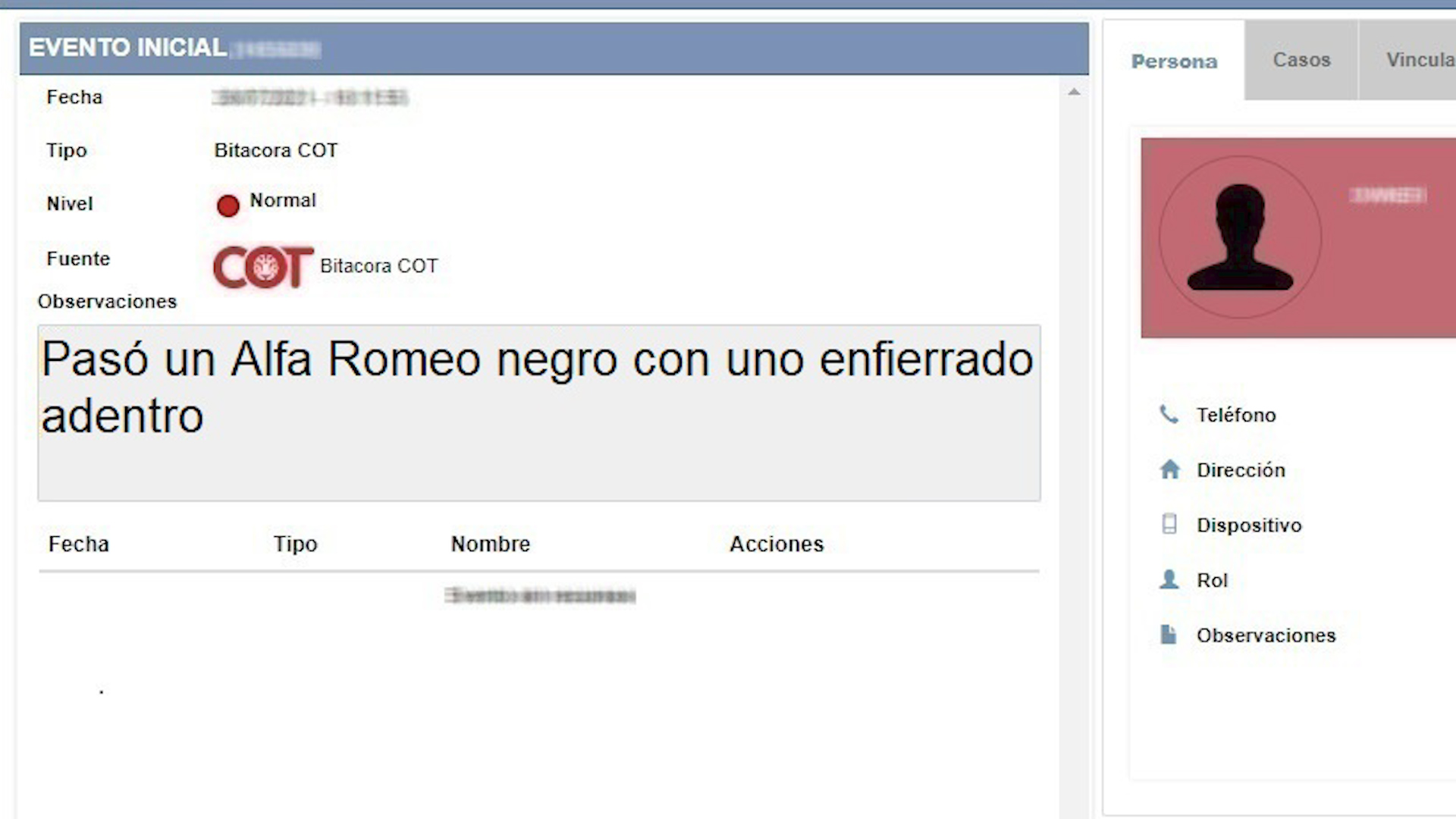Click the COT logo in Fuente

pos(262,266)
